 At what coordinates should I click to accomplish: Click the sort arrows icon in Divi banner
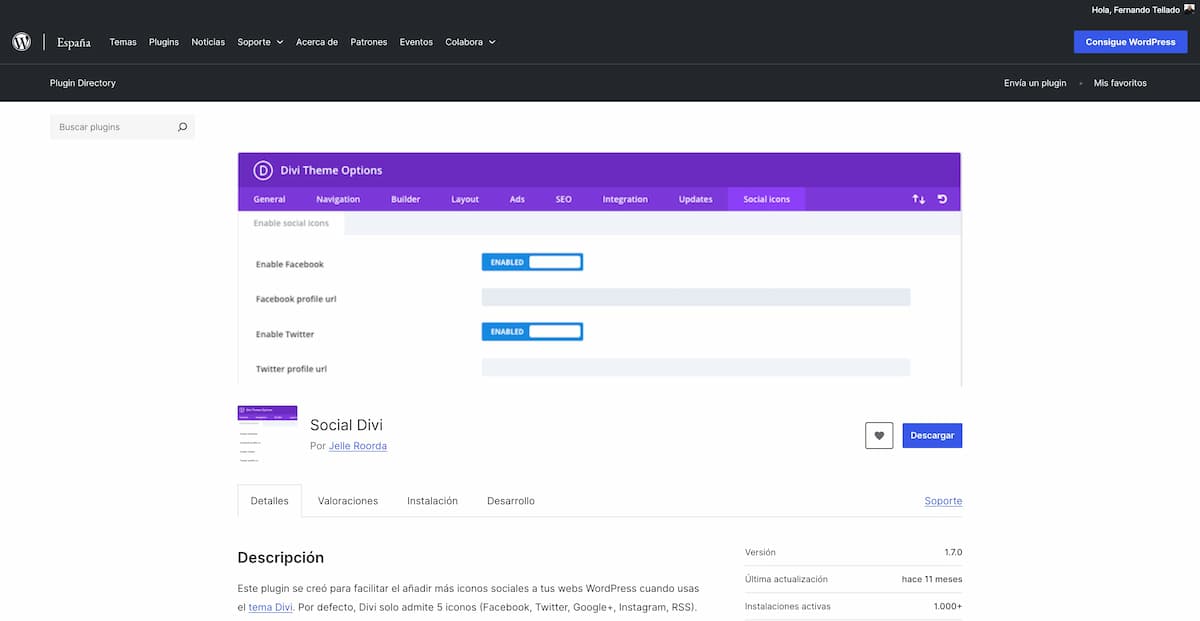coord(918,199)
